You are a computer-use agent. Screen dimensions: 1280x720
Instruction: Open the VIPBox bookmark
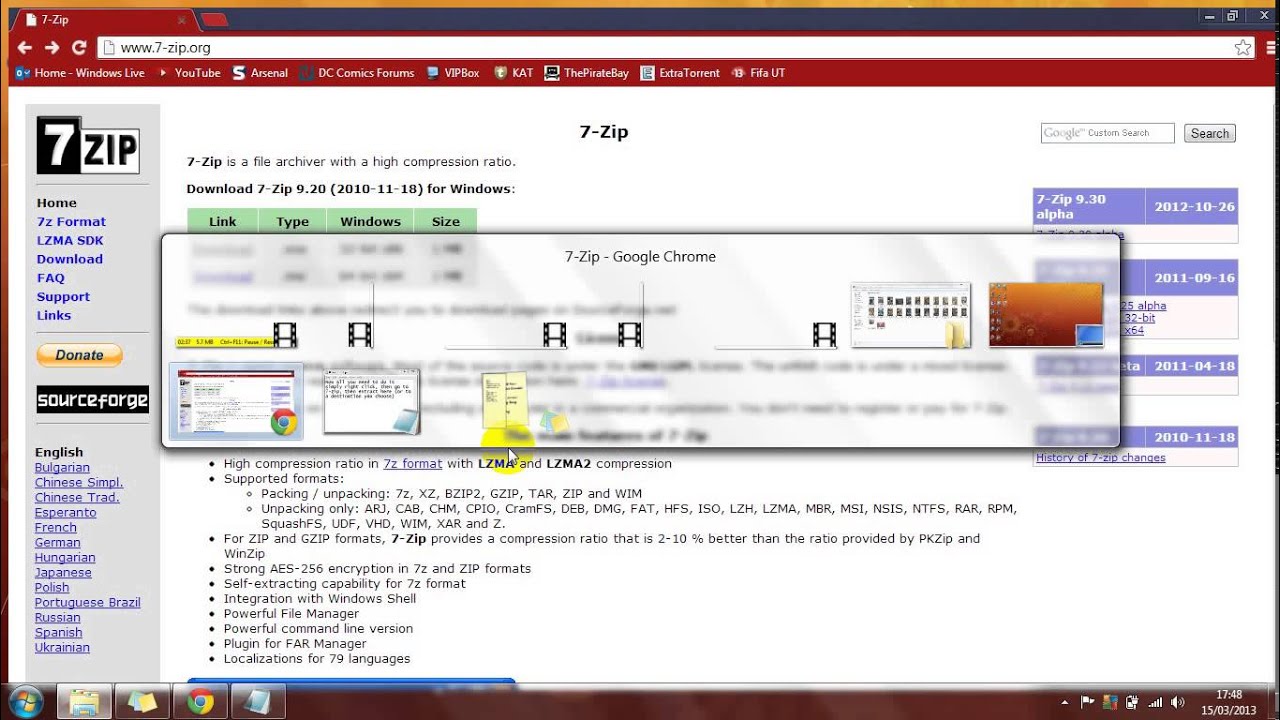coord(452,73)
